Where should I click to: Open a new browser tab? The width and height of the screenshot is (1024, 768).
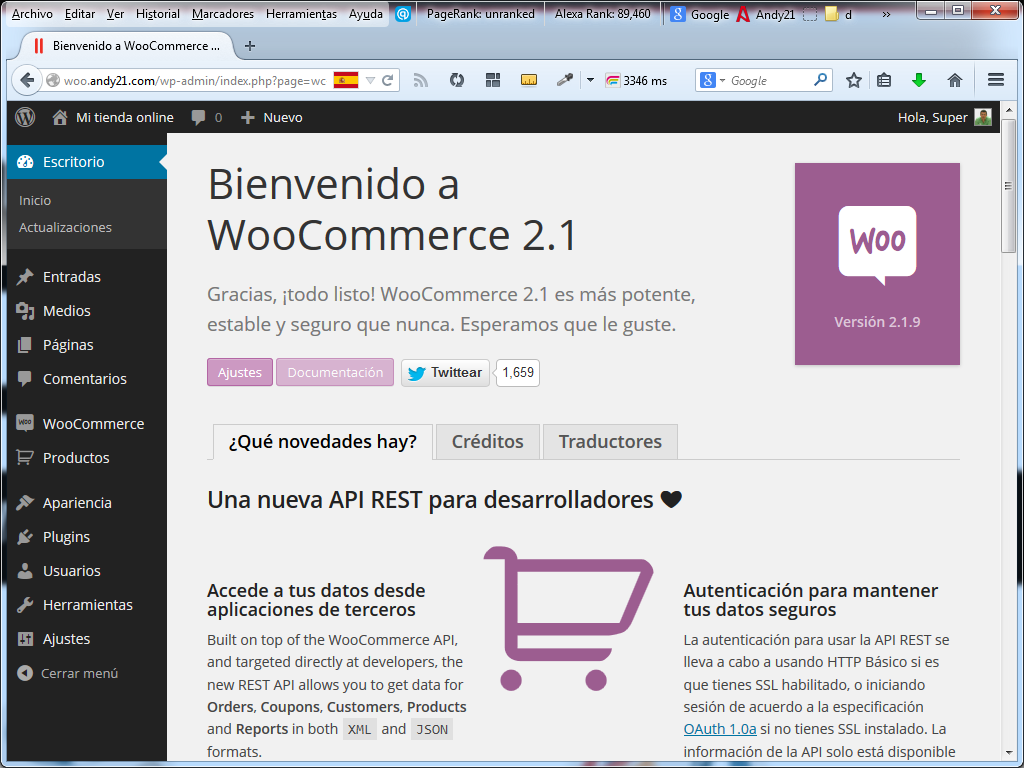(x=249, y=46)
